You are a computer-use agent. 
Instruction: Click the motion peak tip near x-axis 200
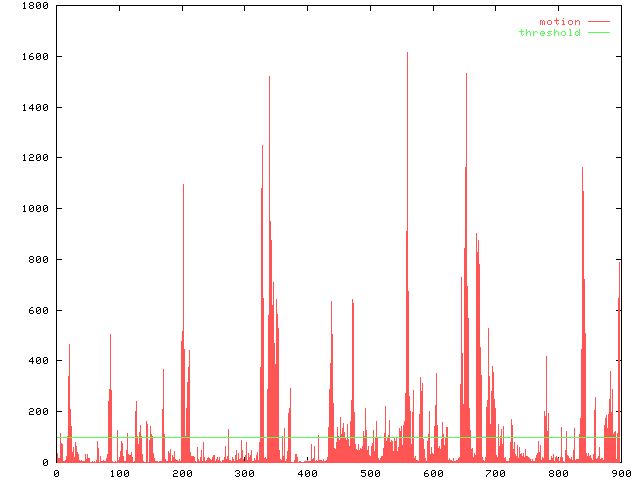183,186
